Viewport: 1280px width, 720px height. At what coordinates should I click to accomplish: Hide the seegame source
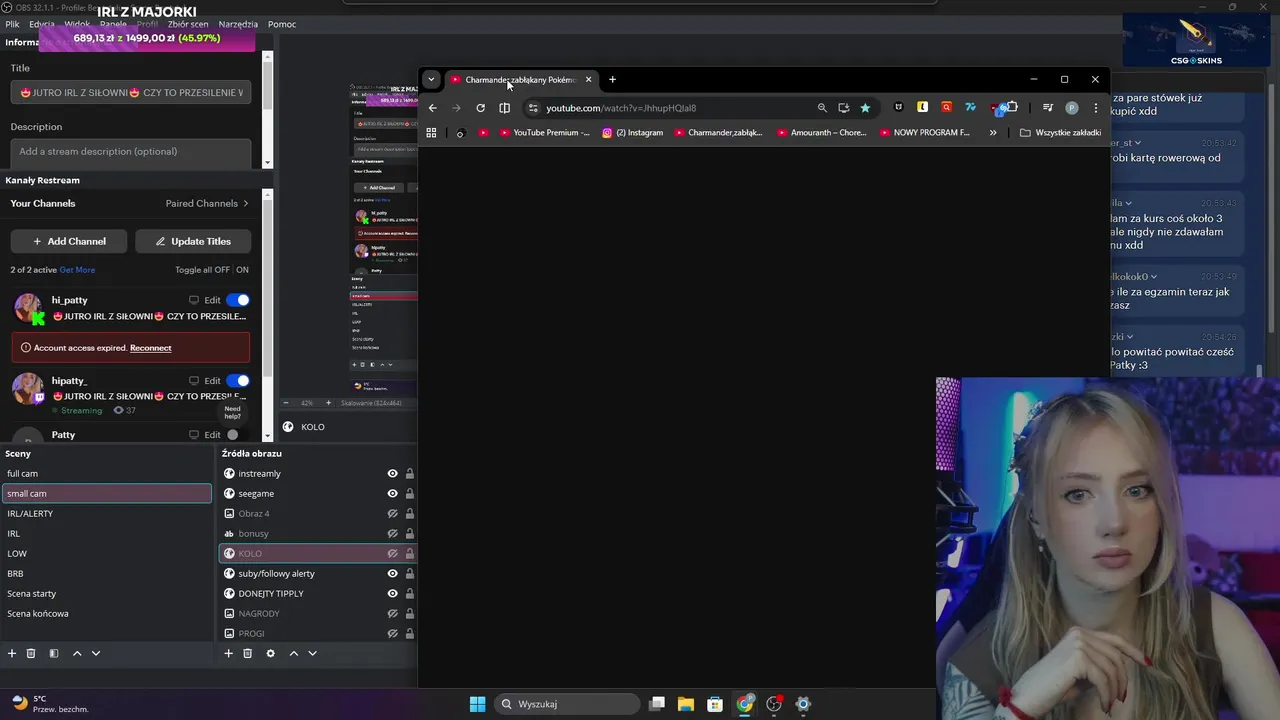392,493
